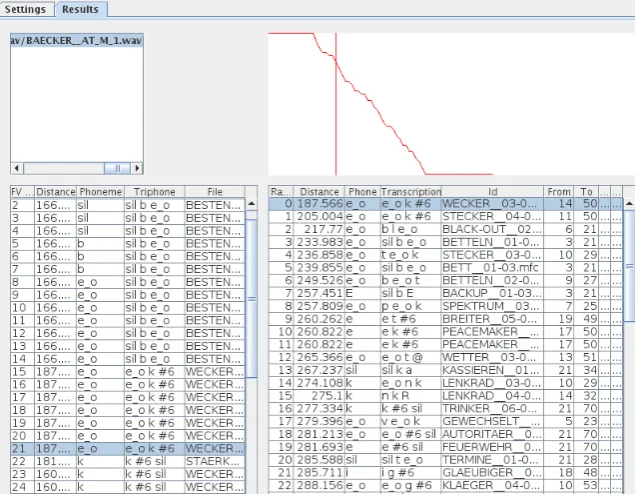Open the Results tab
The height and width of the screenshot is (496, 641).
[x=81, y=9]
